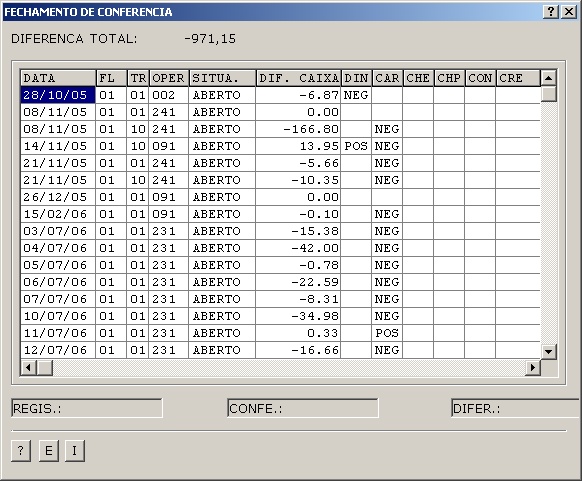Click the -0.10 difference value
This screenshot has width=582, height=481.
point(319,214)
